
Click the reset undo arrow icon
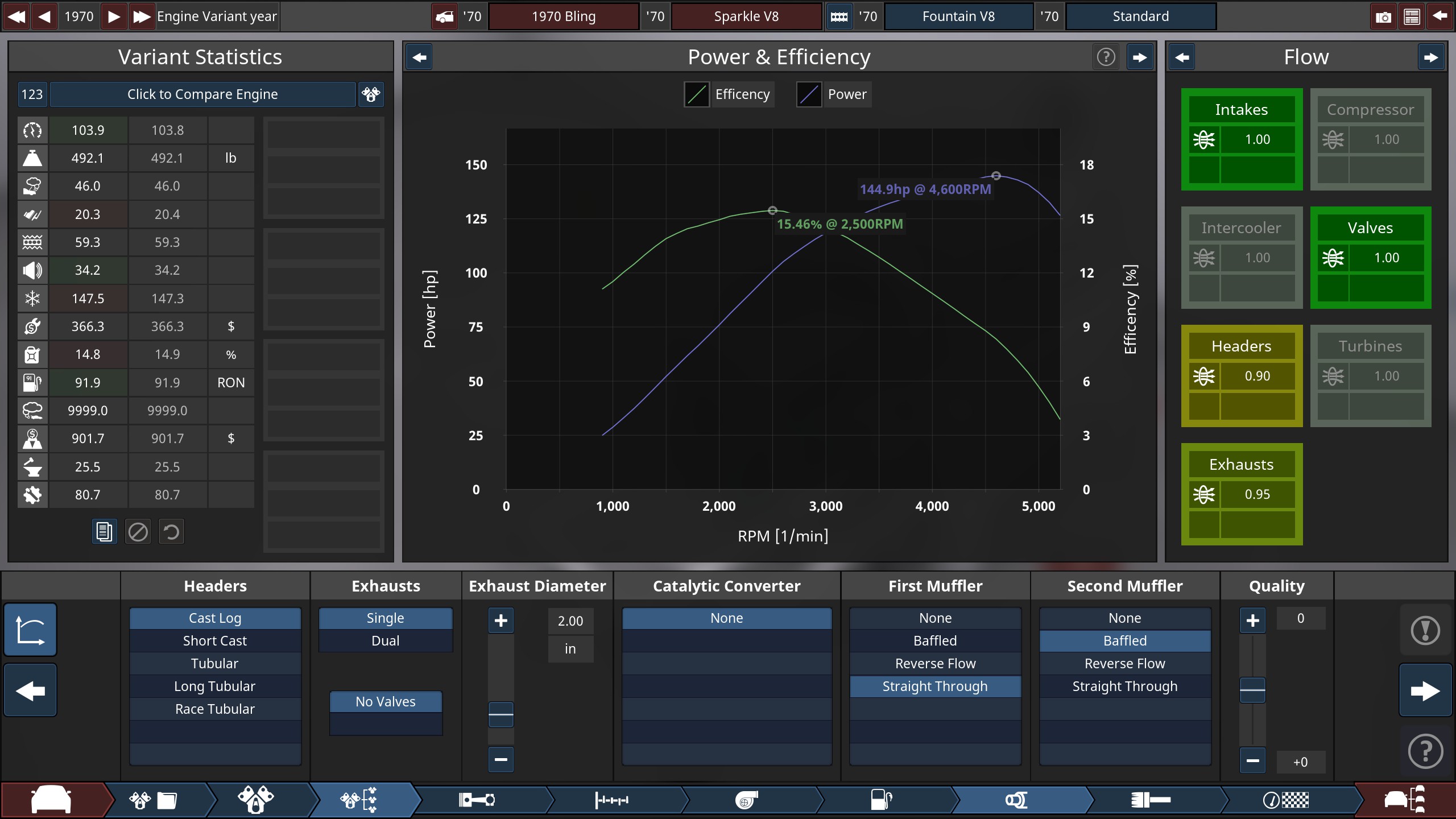click(x=171, y=532)
